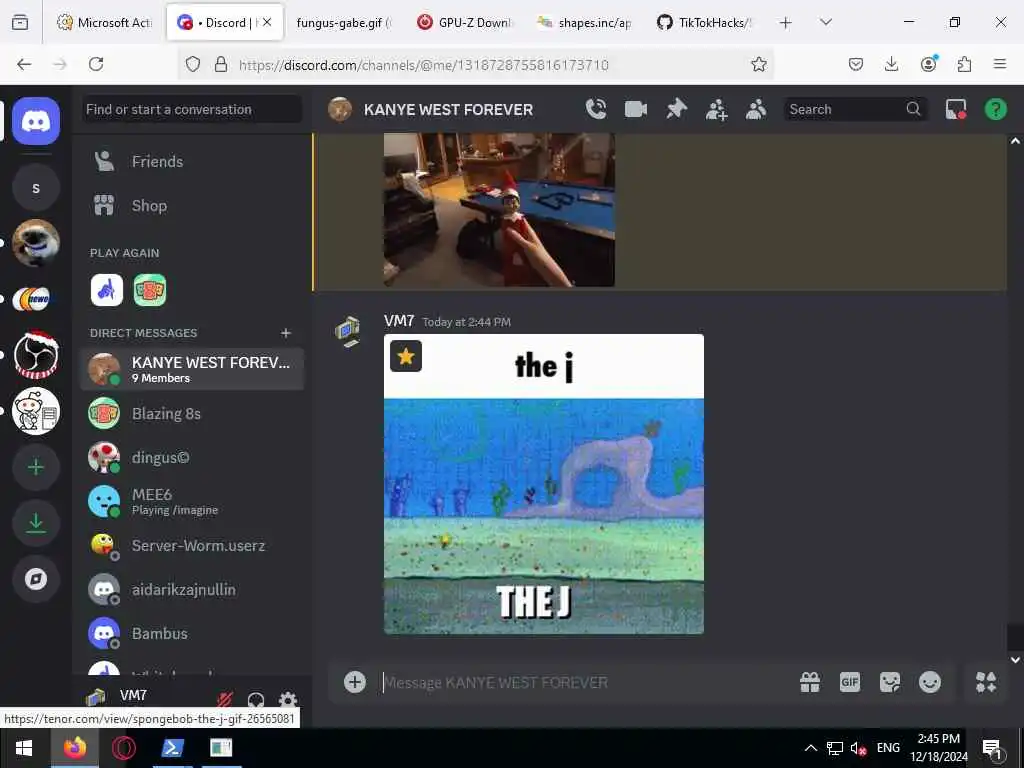1024x768 pixels.
Task: Start a video call with the camera icon
Action: [635, 109]
